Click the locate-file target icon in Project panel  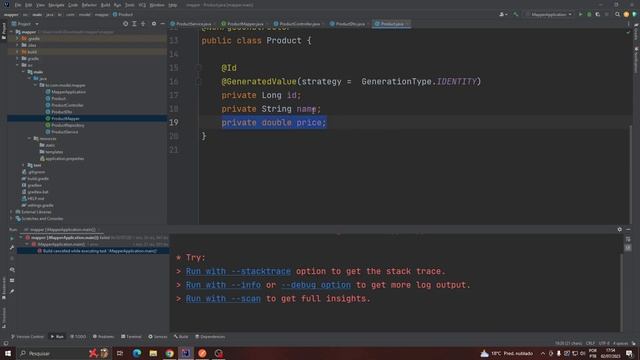pos(125,24)
